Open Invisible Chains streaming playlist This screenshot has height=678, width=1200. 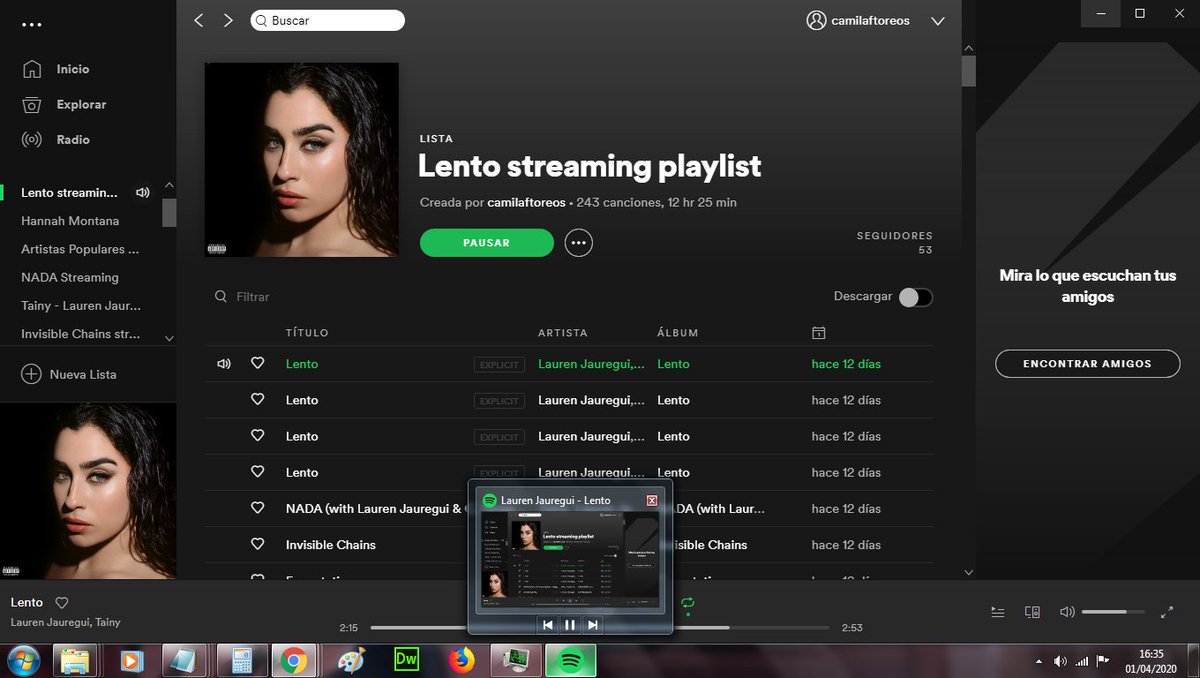coord(81,333)
